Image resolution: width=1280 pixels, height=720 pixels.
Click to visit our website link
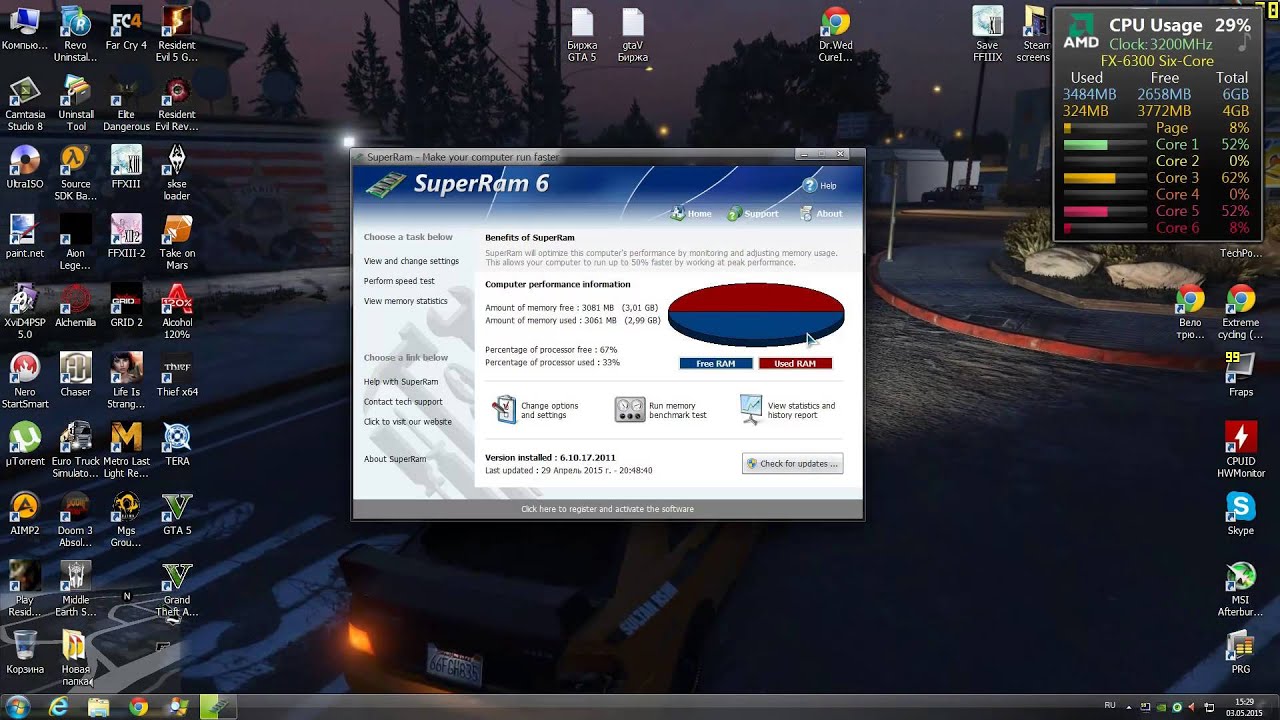point(407,422)
